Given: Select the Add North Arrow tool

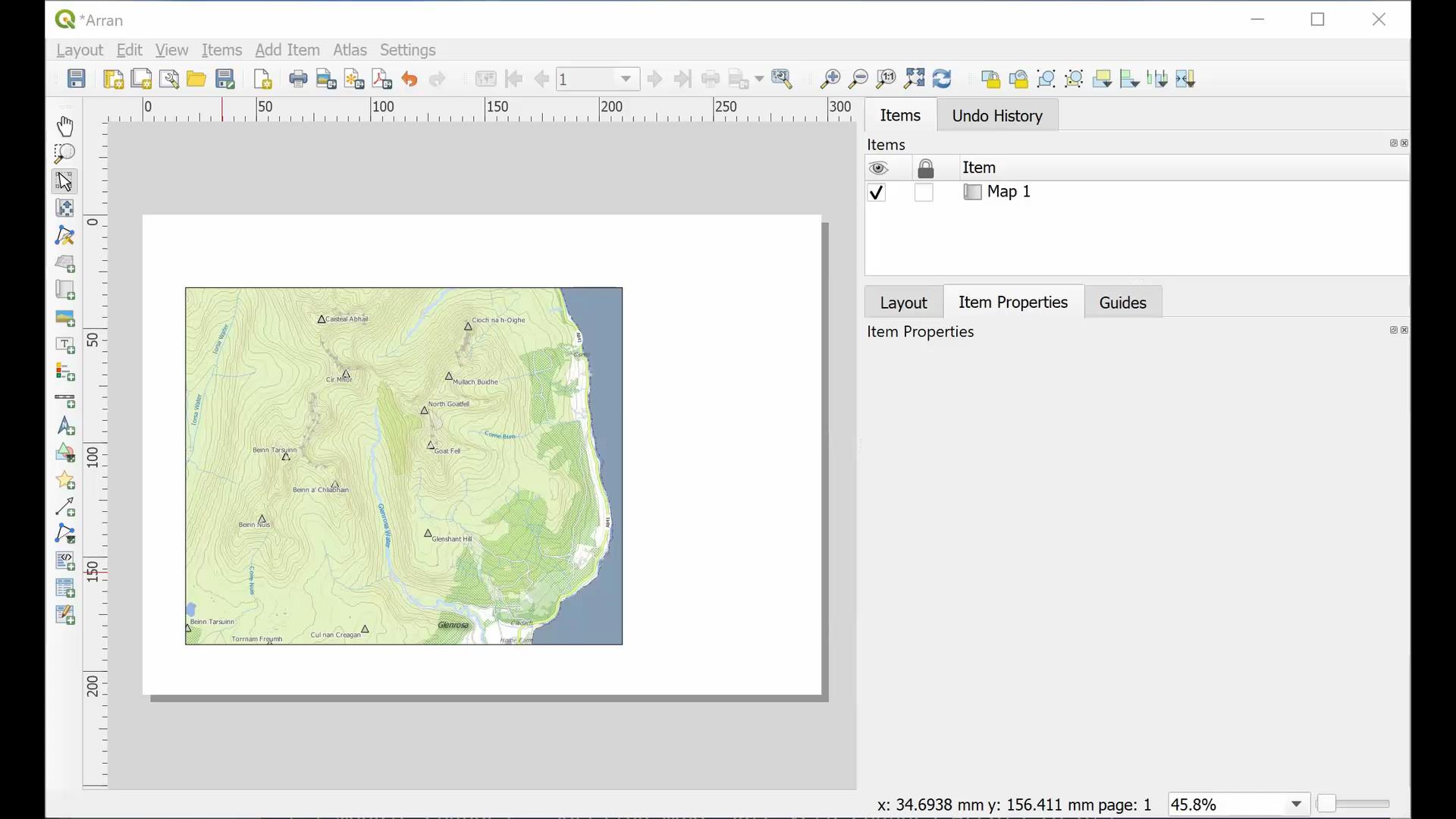Looking at the screenshot, I should point(64,427).
